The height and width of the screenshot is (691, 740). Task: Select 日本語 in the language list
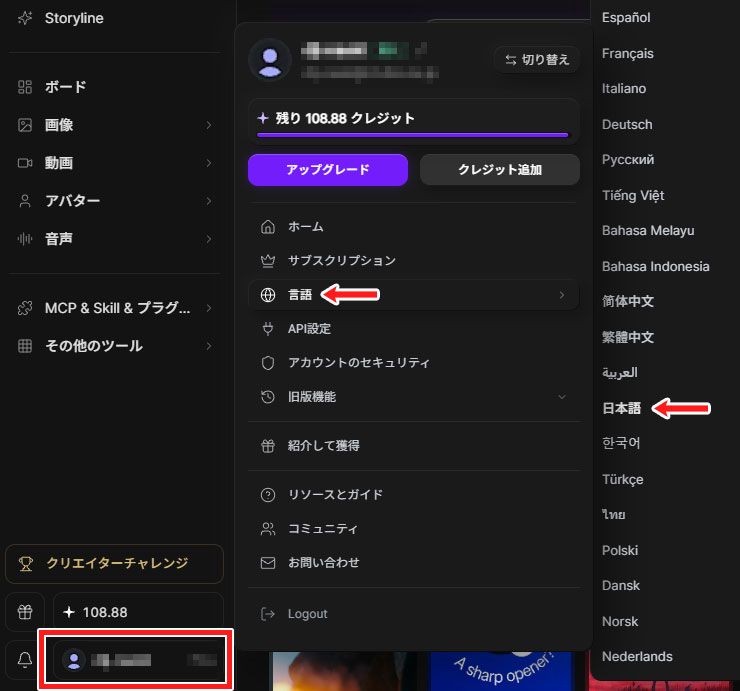tap(622, 408)
